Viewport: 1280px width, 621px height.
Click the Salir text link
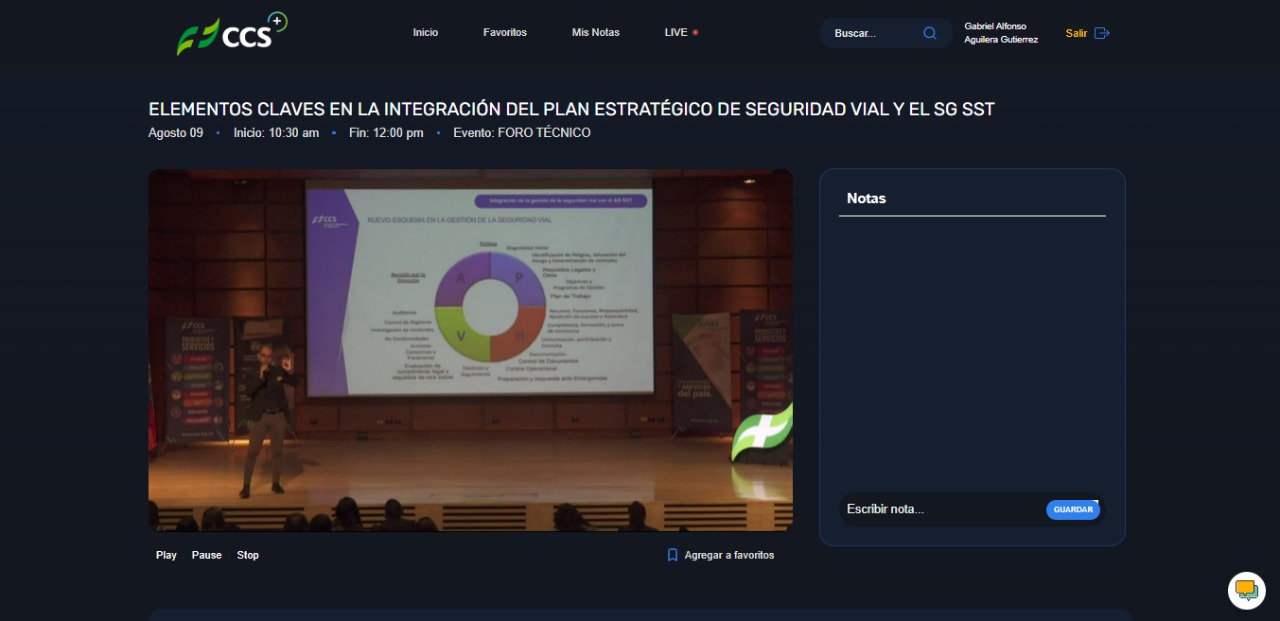click(x=1076, y=33)
